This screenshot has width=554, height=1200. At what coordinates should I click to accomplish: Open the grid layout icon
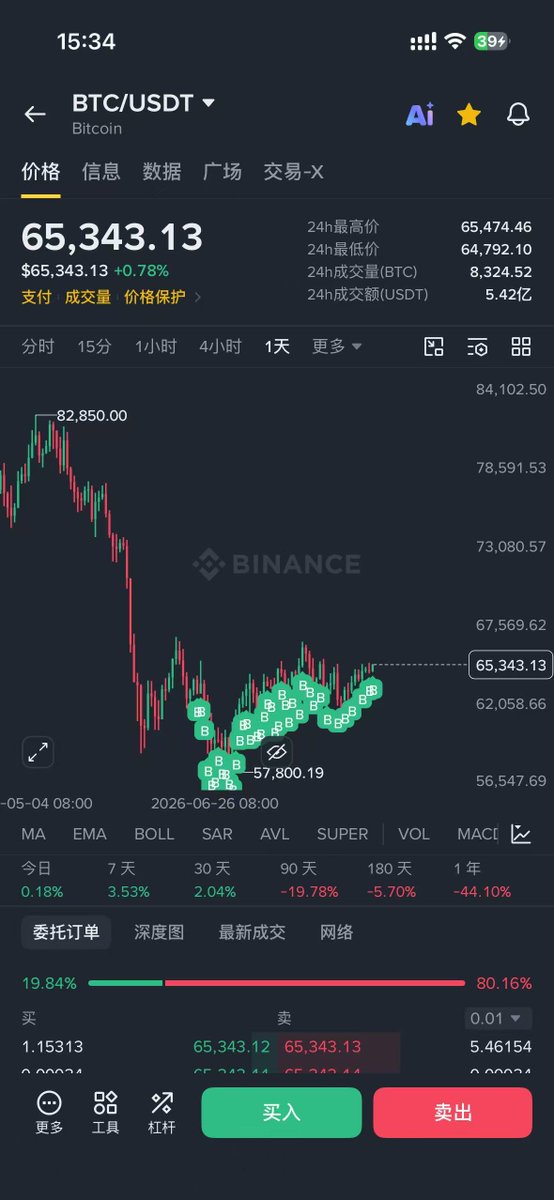pos(521,347)
